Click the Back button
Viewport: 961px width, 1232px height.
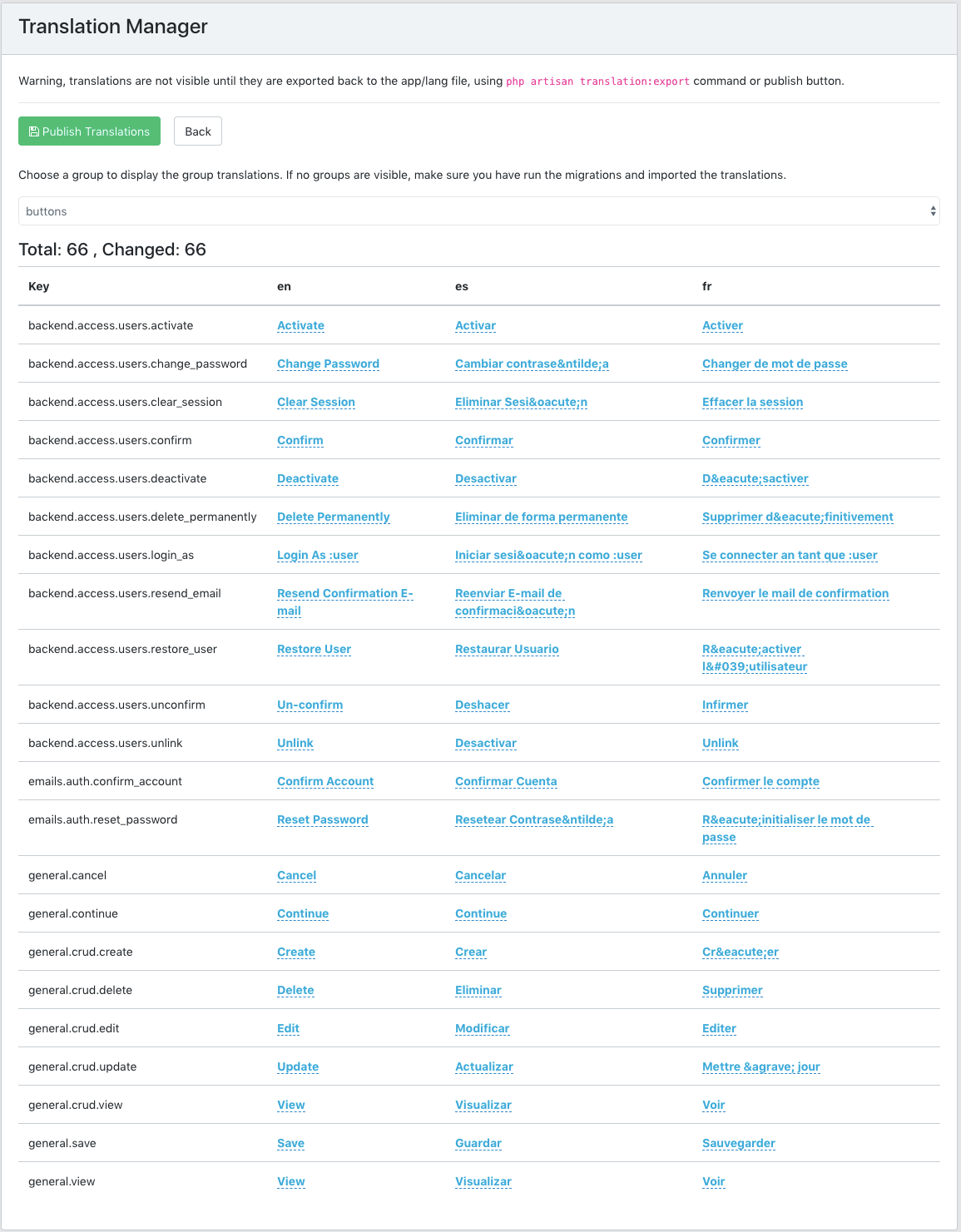coord(198,131)
